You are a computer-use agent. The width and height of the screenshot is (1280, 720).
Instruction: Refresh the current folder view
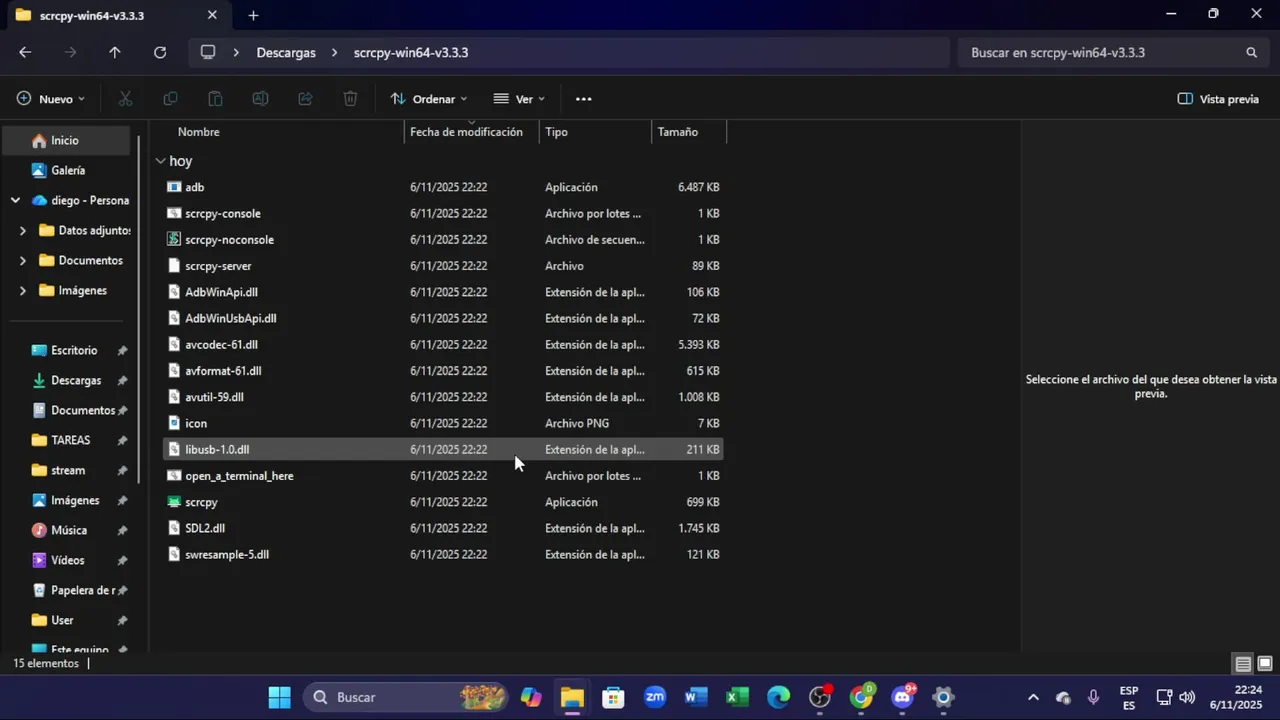pyautogui.click(x=160, y=52)
